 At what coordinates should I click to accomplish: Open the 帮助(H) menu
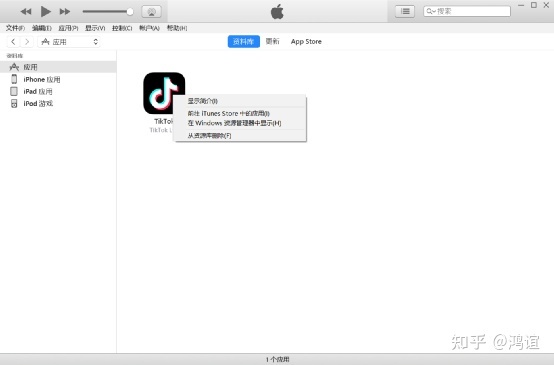(177, 28)
